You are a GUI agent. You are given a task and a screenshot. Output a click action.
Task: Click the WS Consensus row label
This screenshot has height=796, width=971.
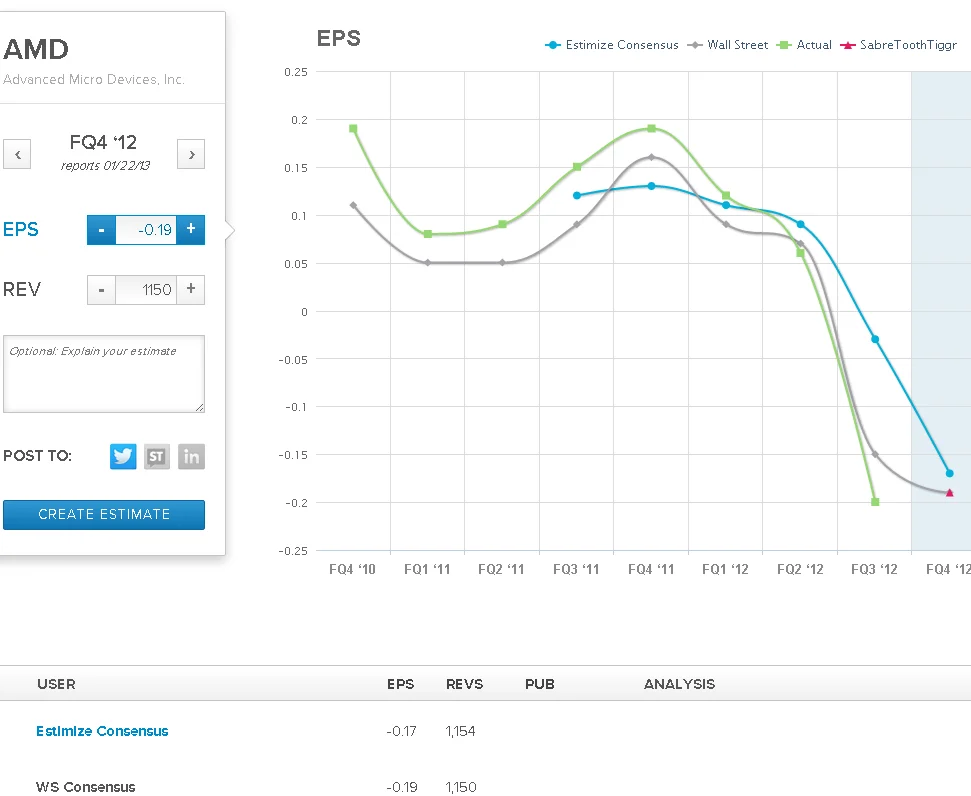[85, 787]
